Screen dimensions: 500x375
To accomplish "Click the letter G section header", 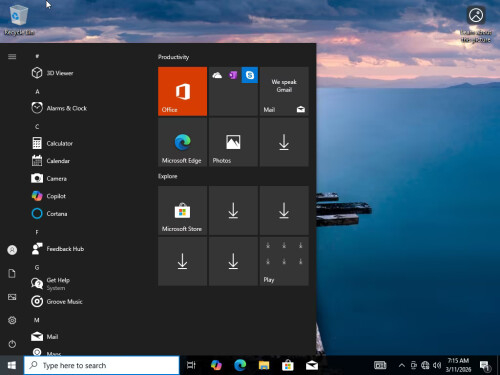I will 37,267.
